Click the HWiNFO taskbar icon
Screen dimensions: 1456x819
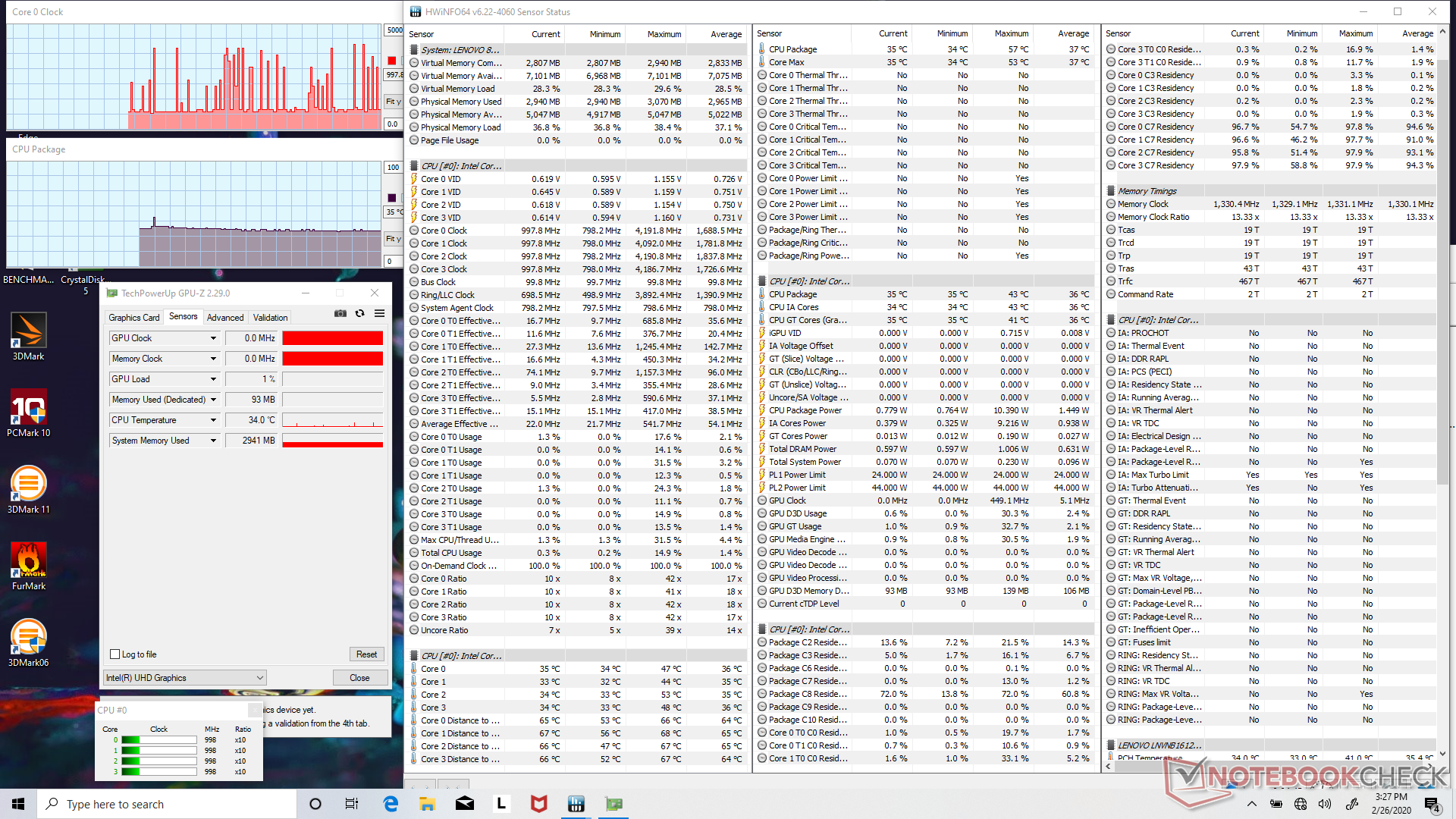[x=576, y=804]
